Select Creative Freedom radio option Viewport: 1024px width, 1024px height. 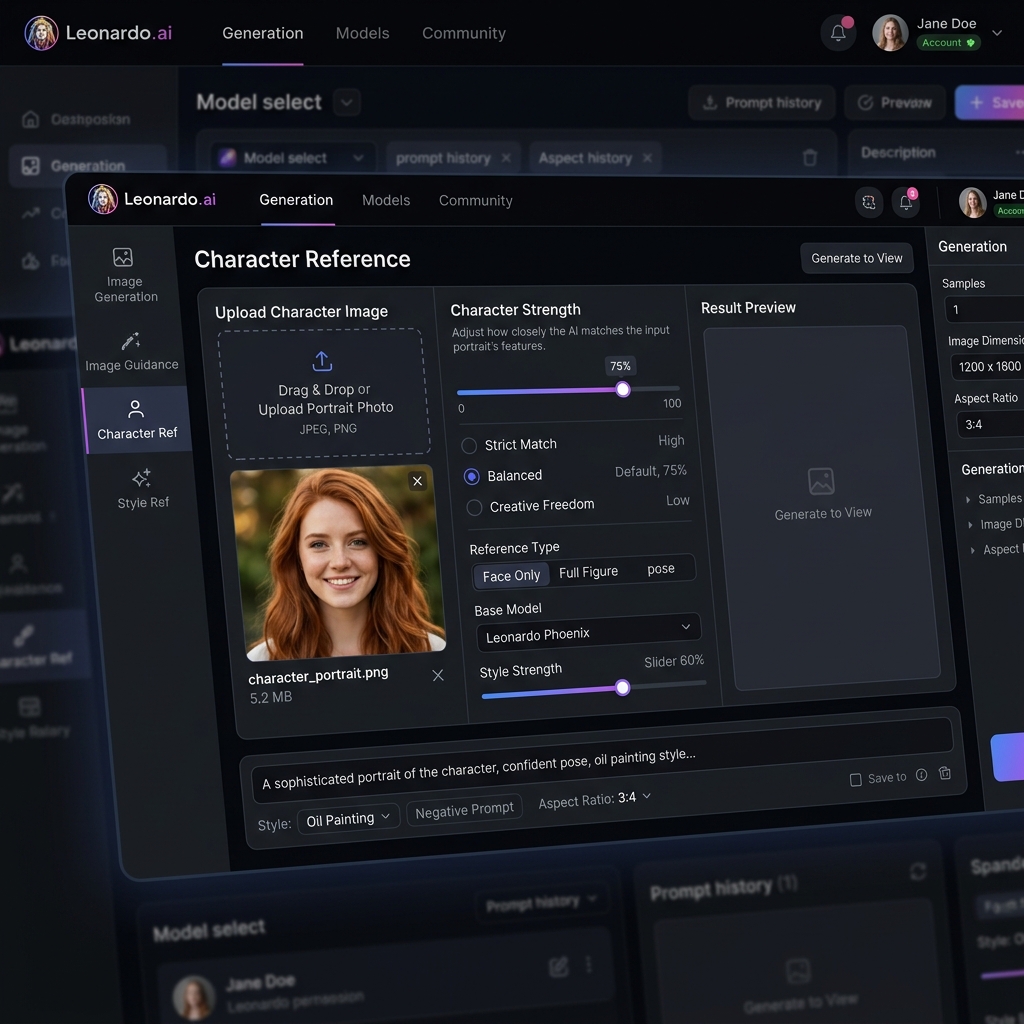coord(475,507)
